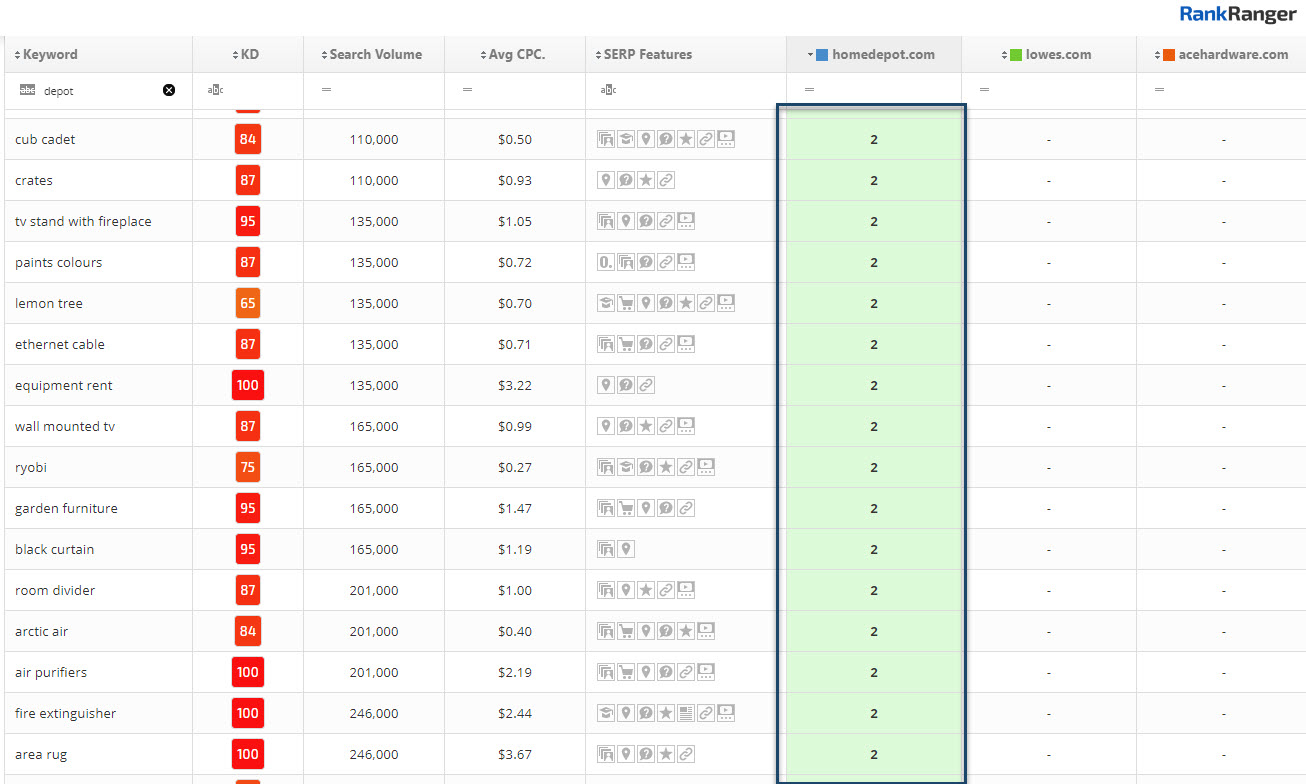Click the news list icon for fire extinguisher
Screen dimensions: 1306x784
(686, 713)
